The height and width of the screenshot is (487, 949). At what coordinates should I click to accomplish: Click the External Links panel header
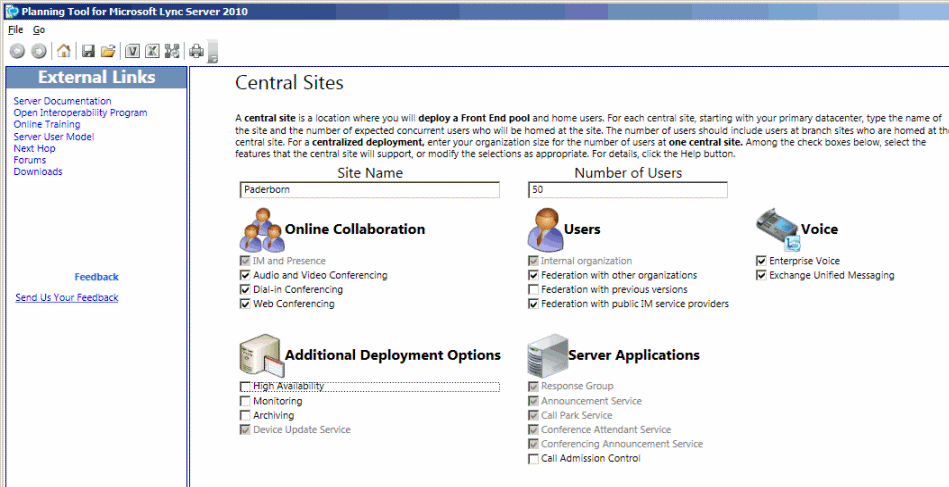coord(96,77)
